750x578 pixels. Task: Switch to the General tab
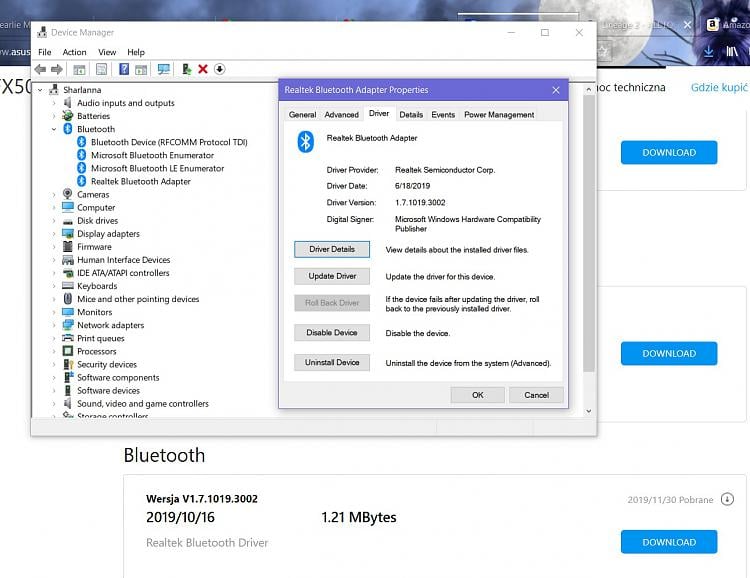(x=302, y=115)
